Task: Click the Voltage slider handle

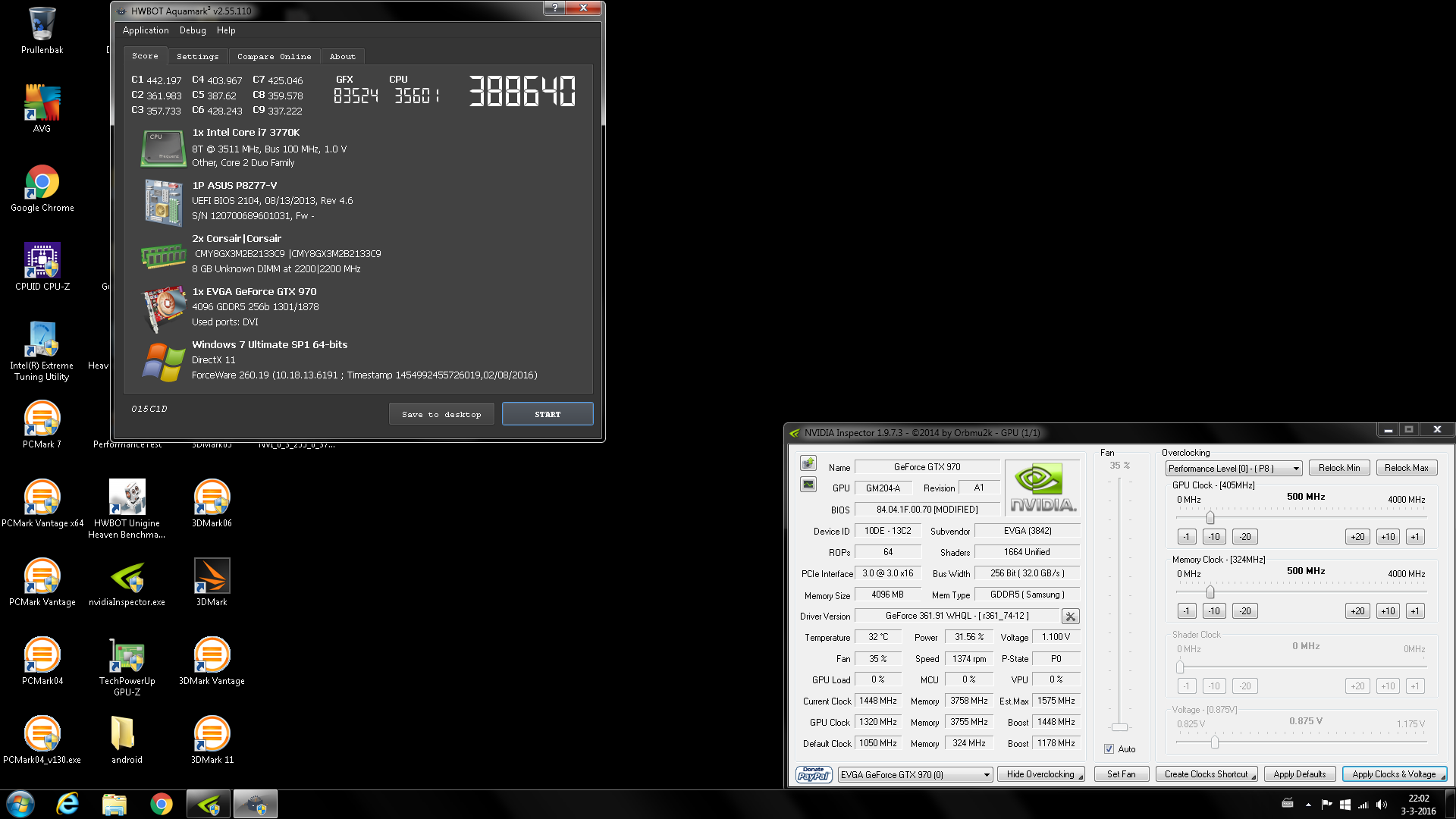Action: (1215, 742)
